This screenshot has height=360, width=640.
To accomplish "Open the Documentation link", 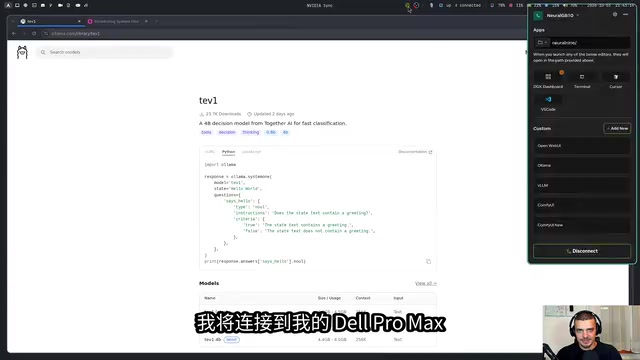I will [415, 152].
